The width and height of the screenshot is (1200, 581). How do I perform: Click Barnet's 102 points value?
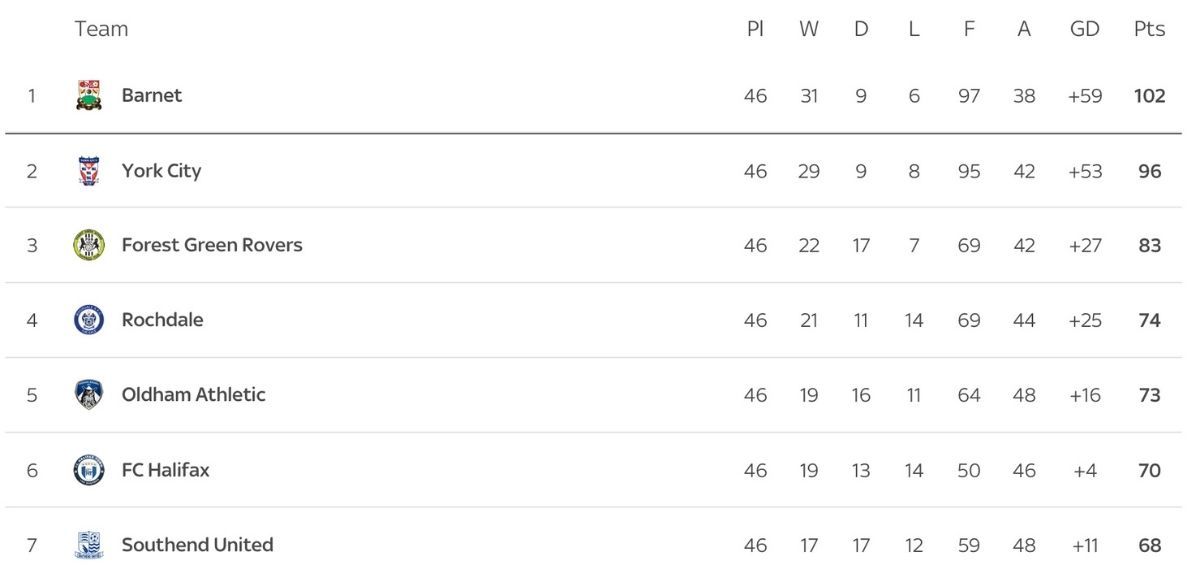[x=1149, y=96]
